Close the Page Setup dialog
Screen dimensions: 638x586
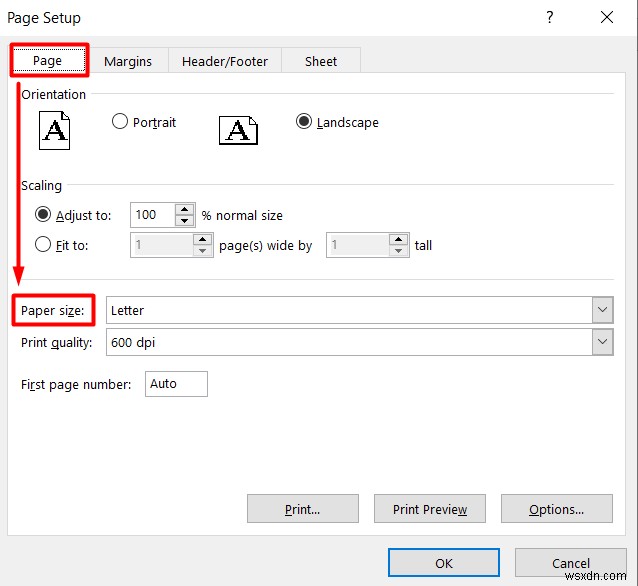[607, 17]
